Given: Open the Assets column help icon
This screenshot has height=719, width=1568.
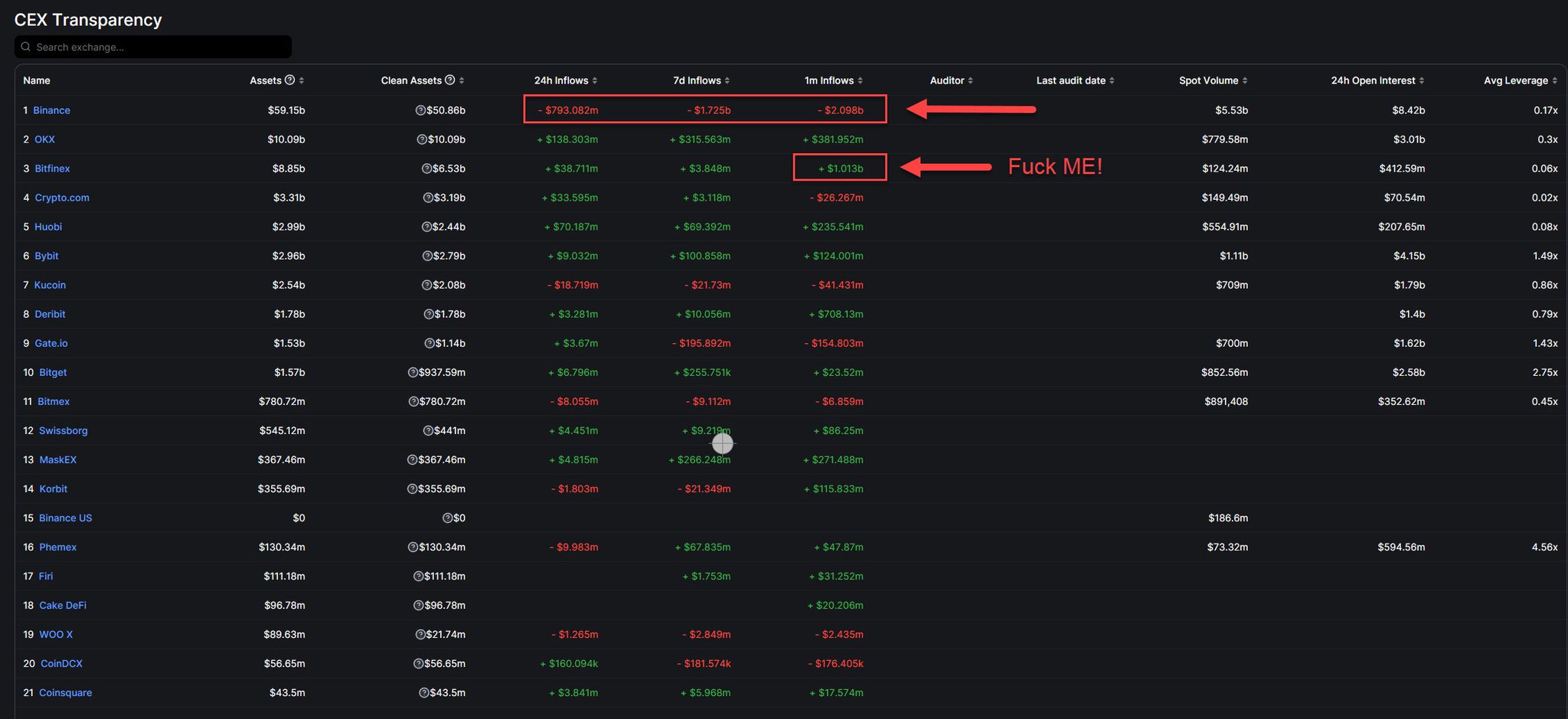Looking at the screenshot, I should click(289, 80).
